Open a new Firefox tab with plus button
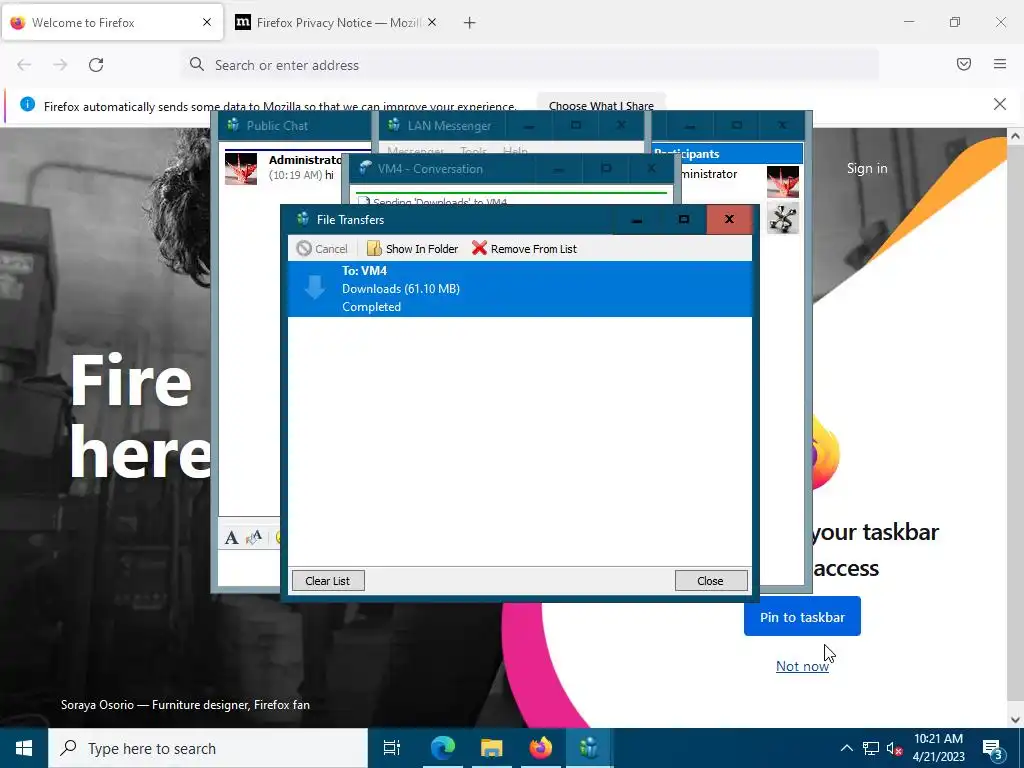Image resolution: width=1024 pixels, height=768 pixels. [x=470, y=23]
